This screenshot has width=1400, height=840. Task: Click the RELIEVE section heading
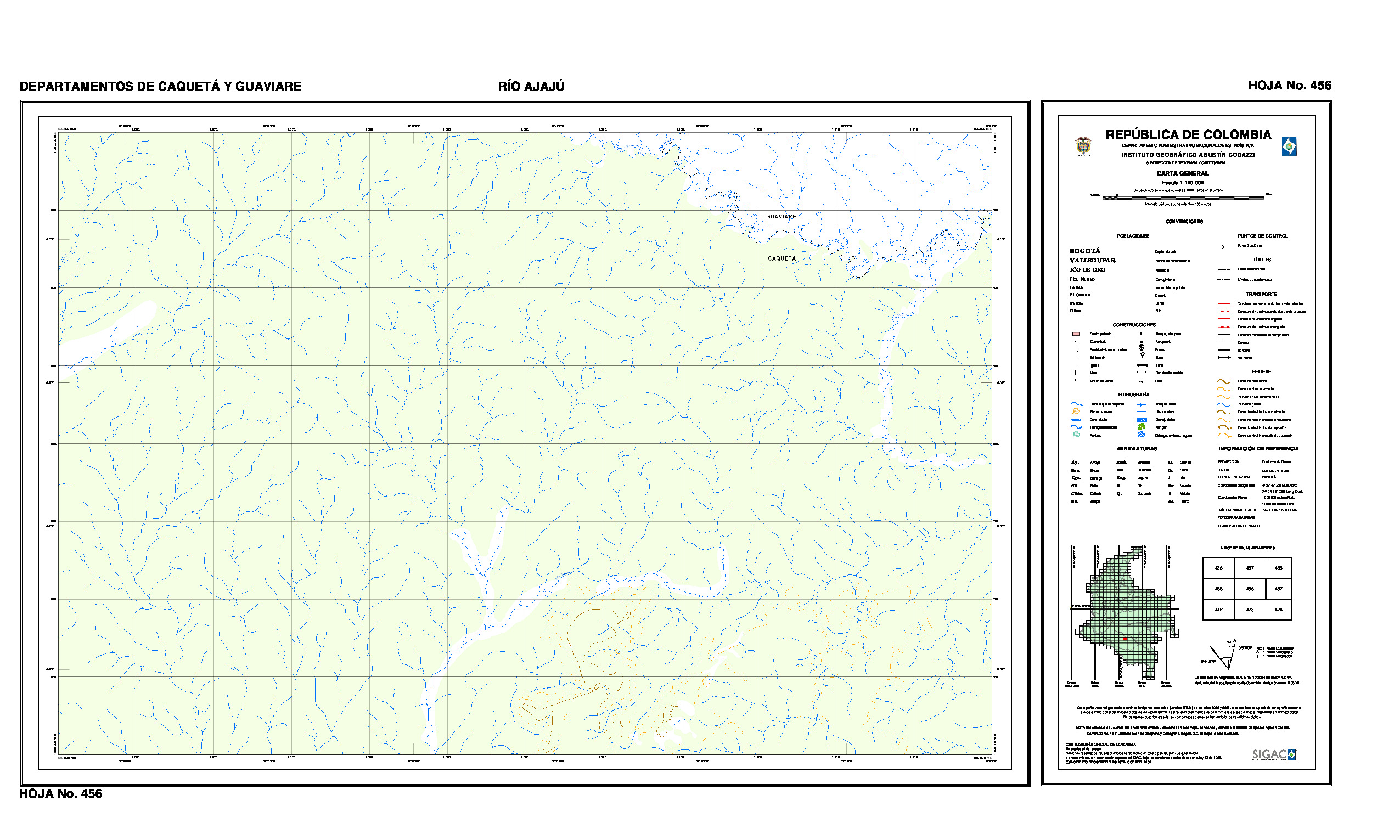[1261, 371]
